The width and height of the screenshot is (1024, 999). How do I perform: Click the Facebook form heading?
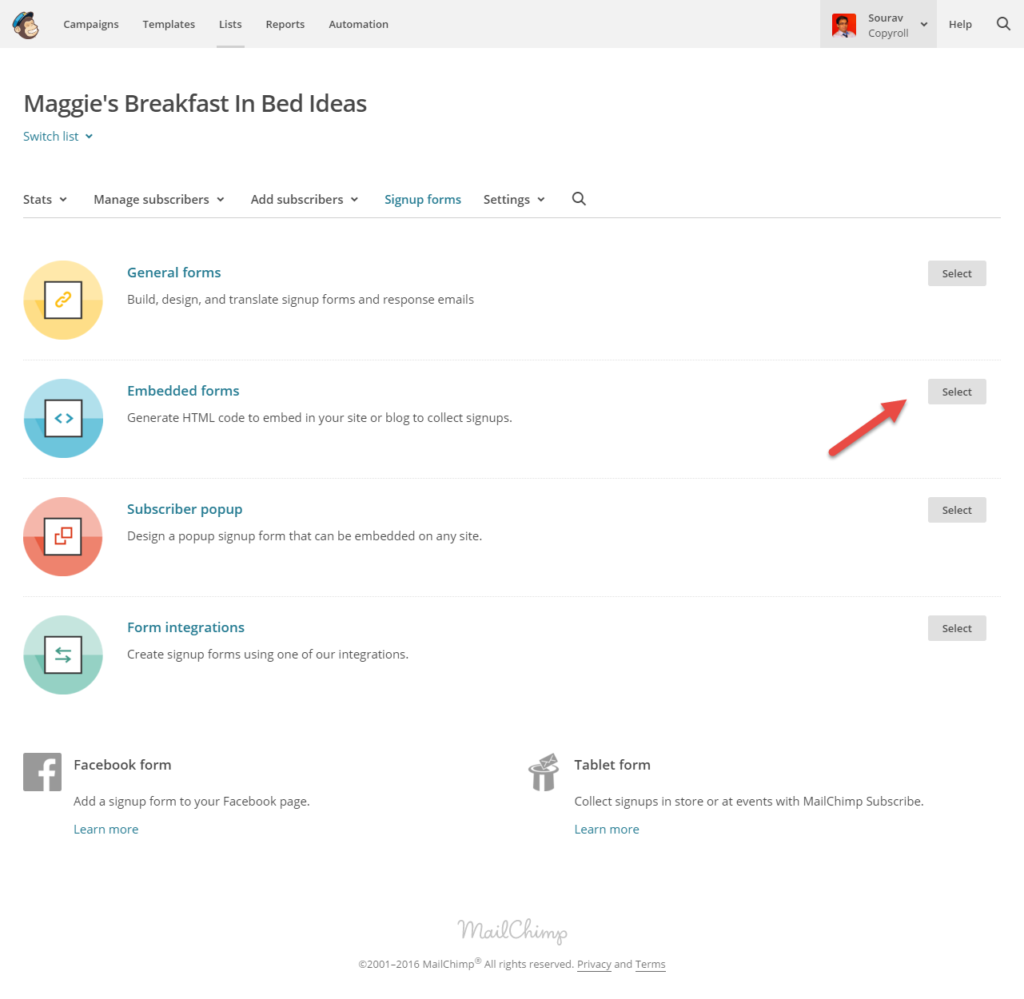122,765
